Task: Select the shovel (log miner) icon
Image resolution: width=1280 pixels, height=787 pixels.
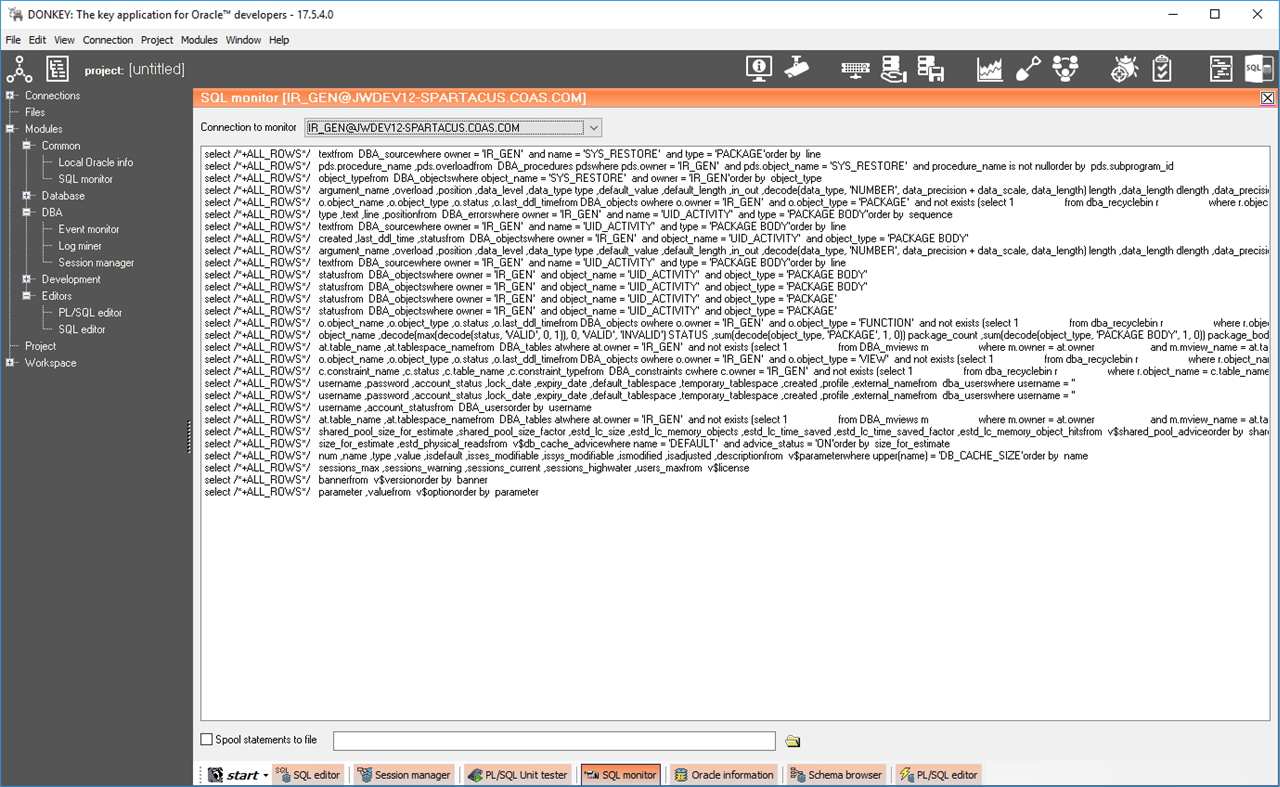Action: point(1028,68)
